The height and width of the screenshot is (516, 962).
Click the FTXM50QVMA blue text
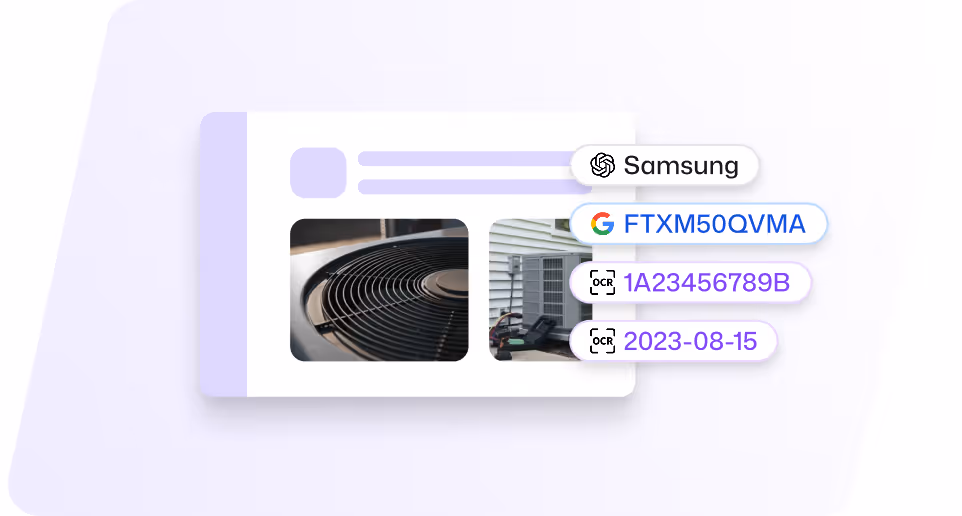tap(714, 224)
